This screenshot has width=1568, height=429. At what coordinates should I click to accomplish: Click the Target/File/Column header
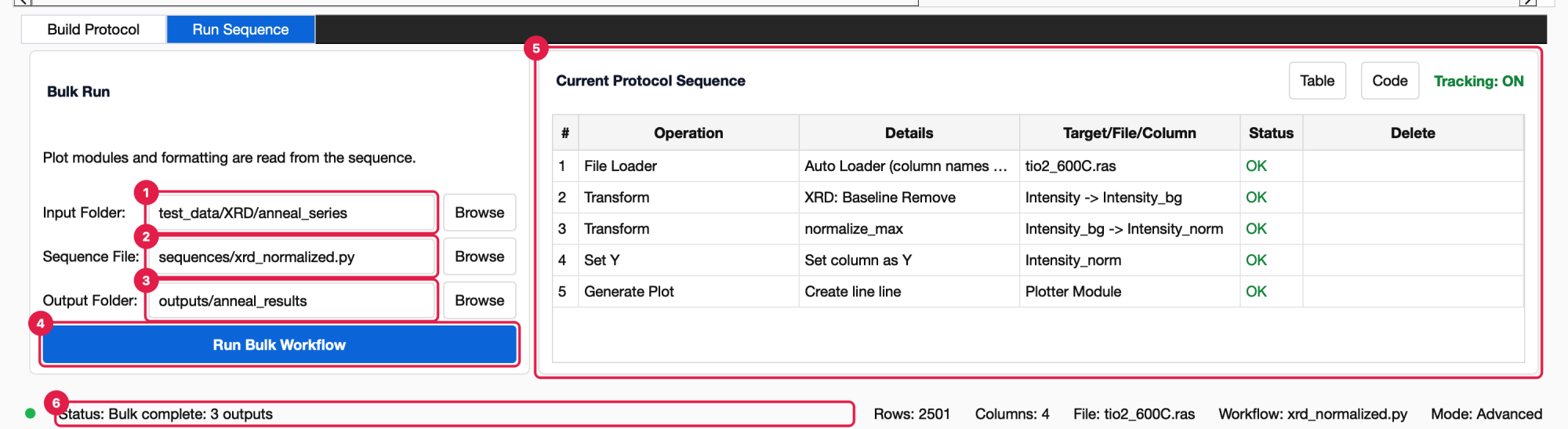pos(1130,133)
